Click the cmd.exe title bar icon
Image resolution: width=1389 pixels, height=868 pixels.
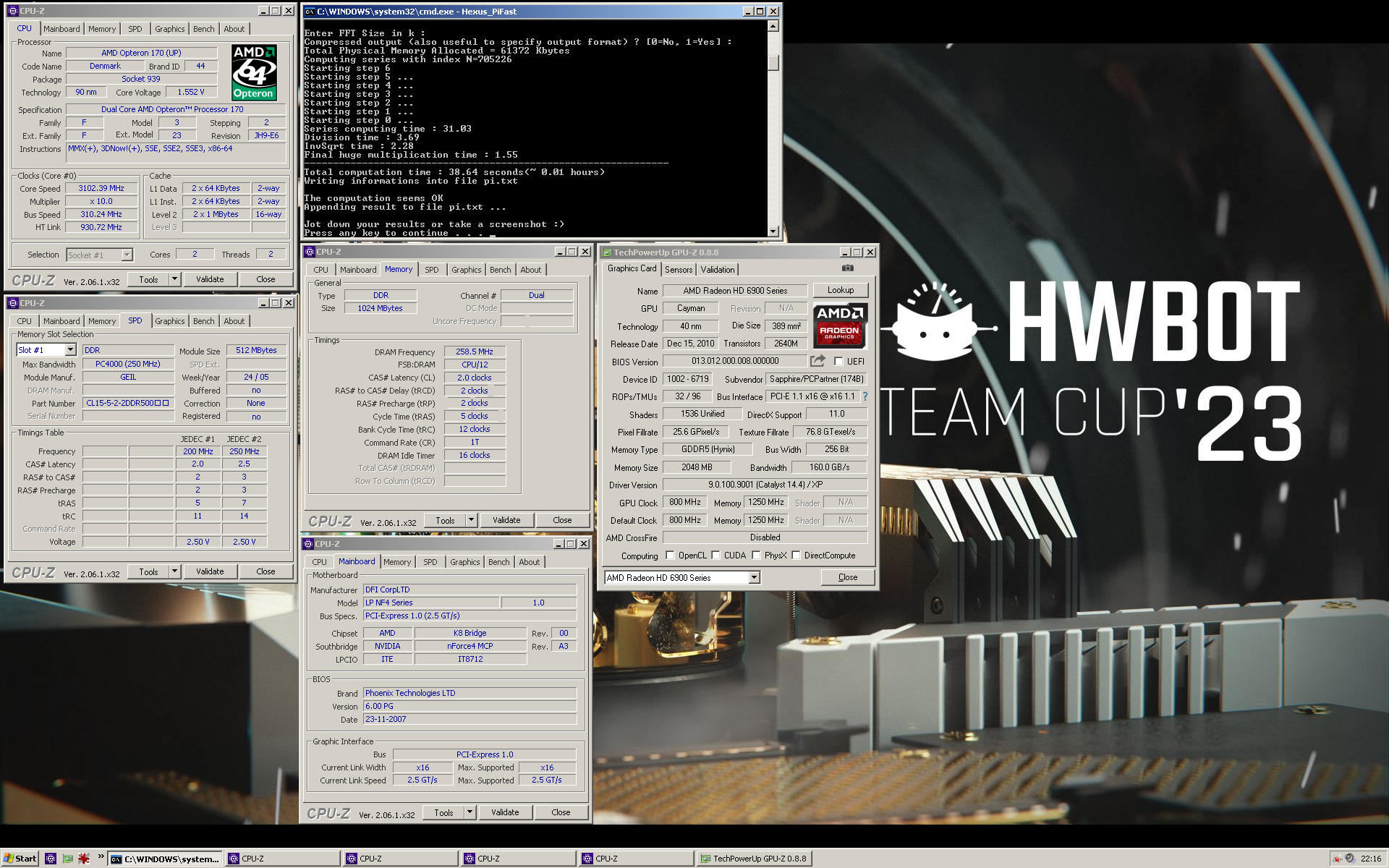[x=310, y=12]
